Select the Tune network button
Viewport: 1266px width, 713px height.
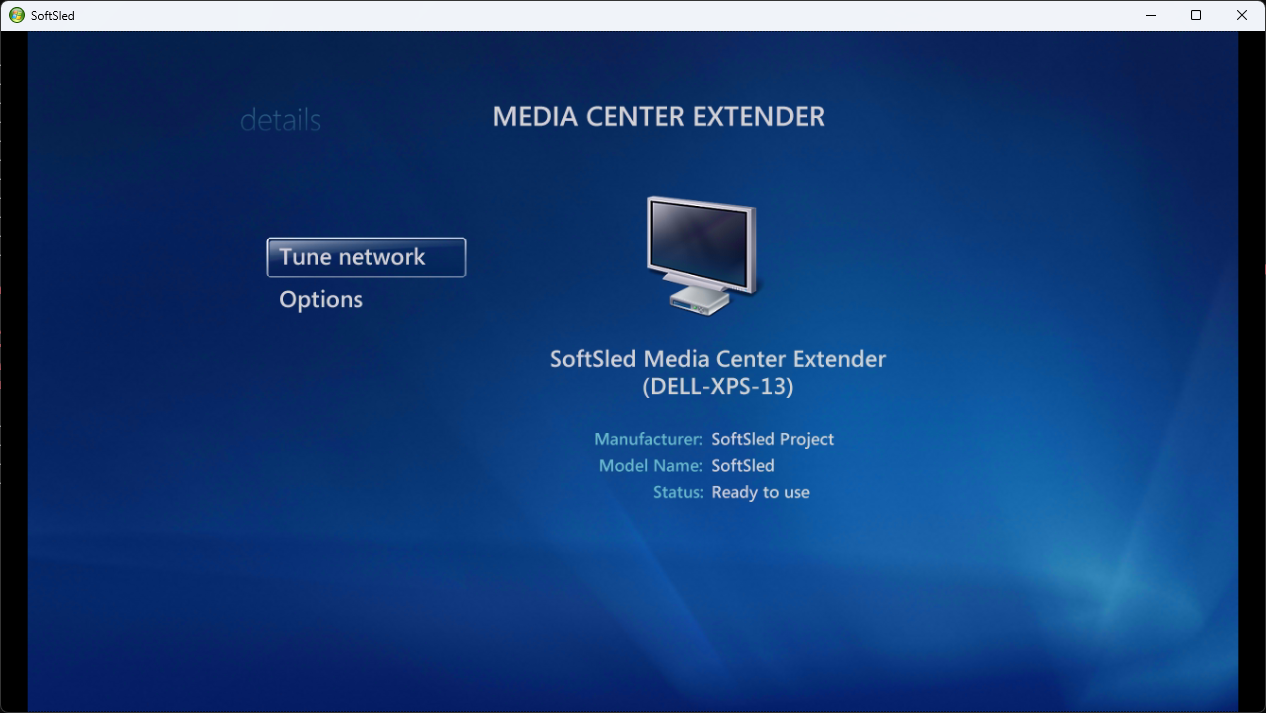[366, 257]
